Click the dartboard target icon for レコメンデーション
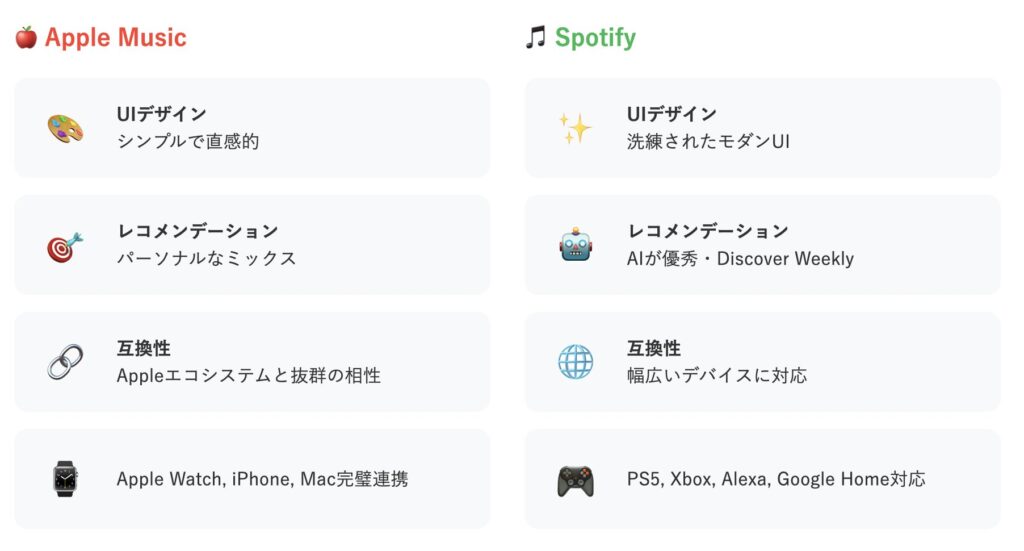Viewport: 1024px width, 551px height. pos(65,245)
